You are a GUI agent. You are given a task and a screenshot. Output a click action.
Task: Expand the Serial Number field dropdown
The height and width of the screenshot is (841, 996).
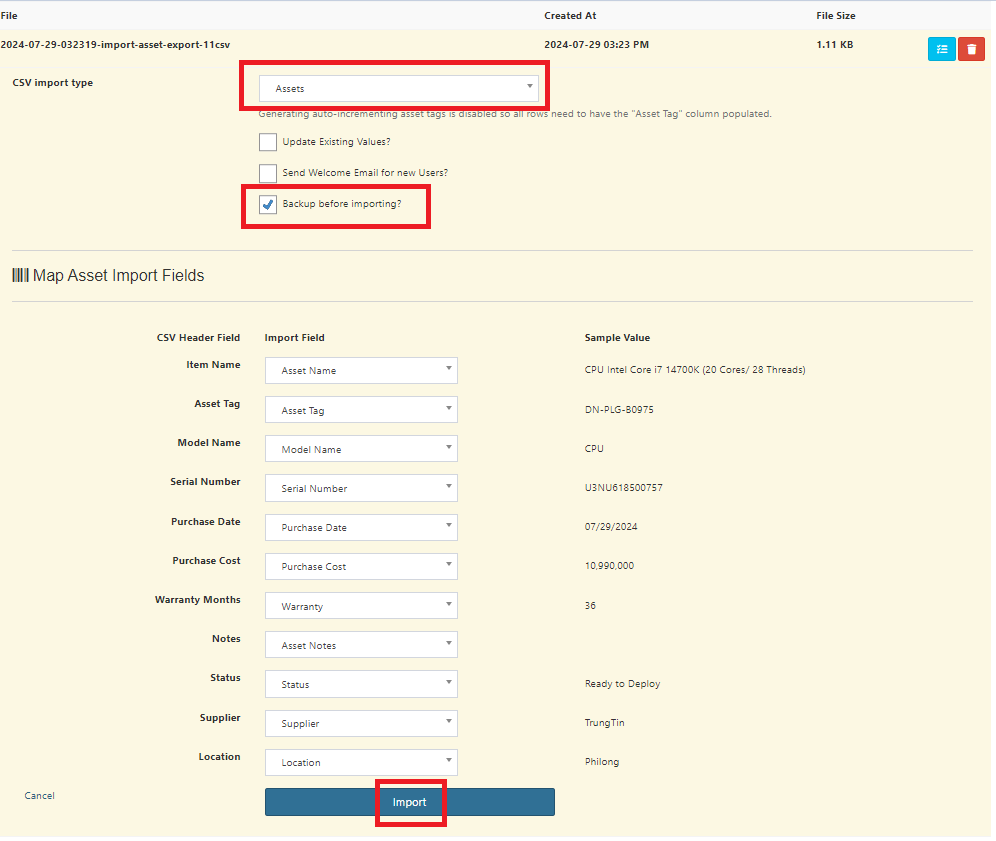(x=361, y=488)
